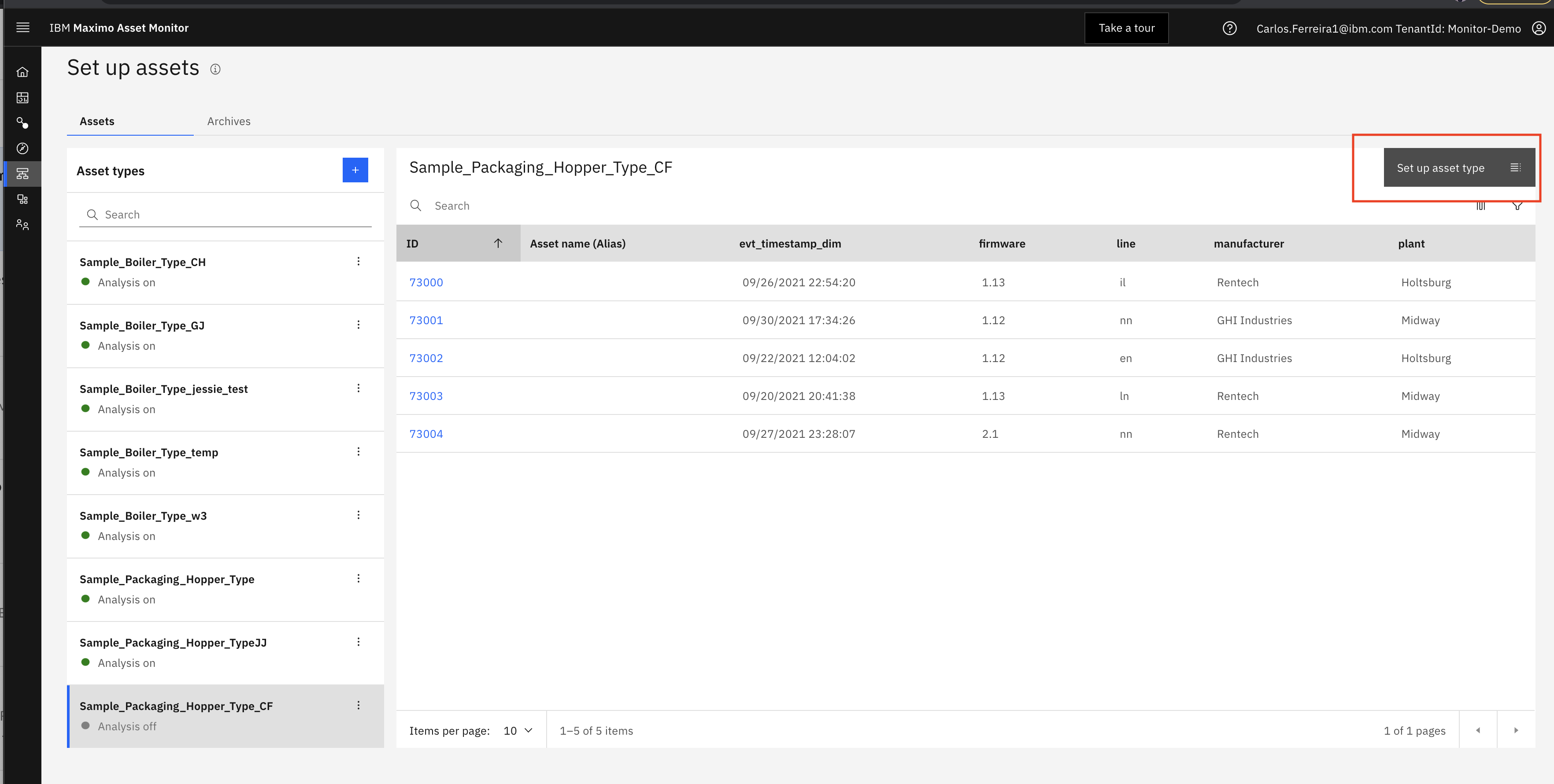
Task: Expand the Items per page dropdown
Action: tap(518, 730)
